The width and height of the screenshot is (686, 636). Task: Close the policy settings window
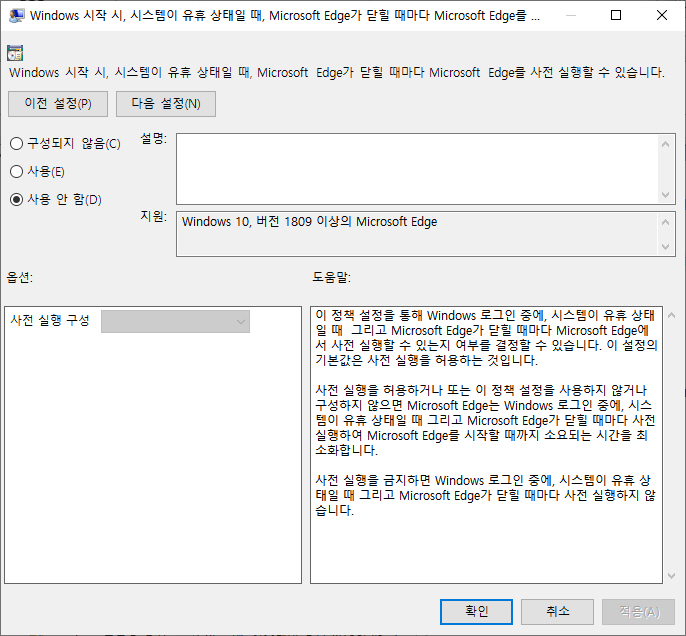click(662, 15)
